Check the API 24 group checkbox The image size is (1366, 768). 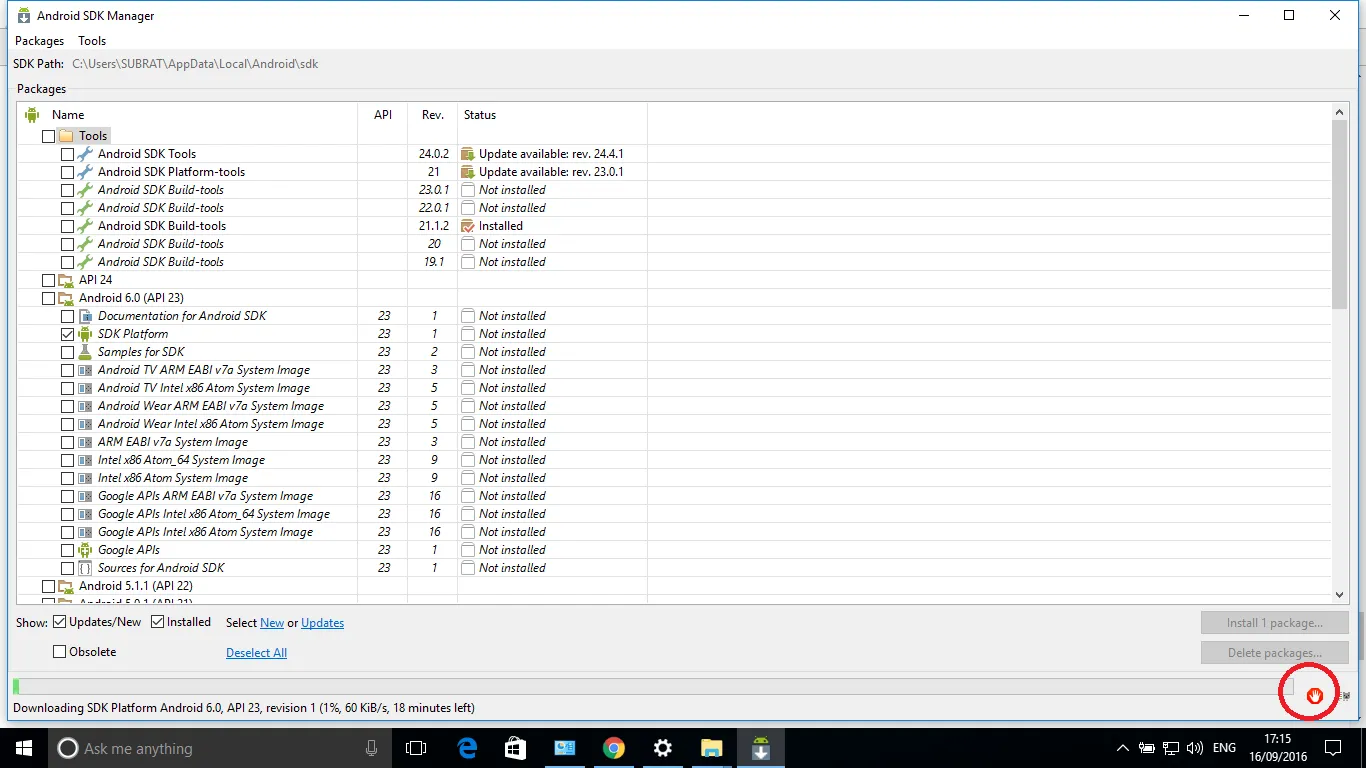48,280
